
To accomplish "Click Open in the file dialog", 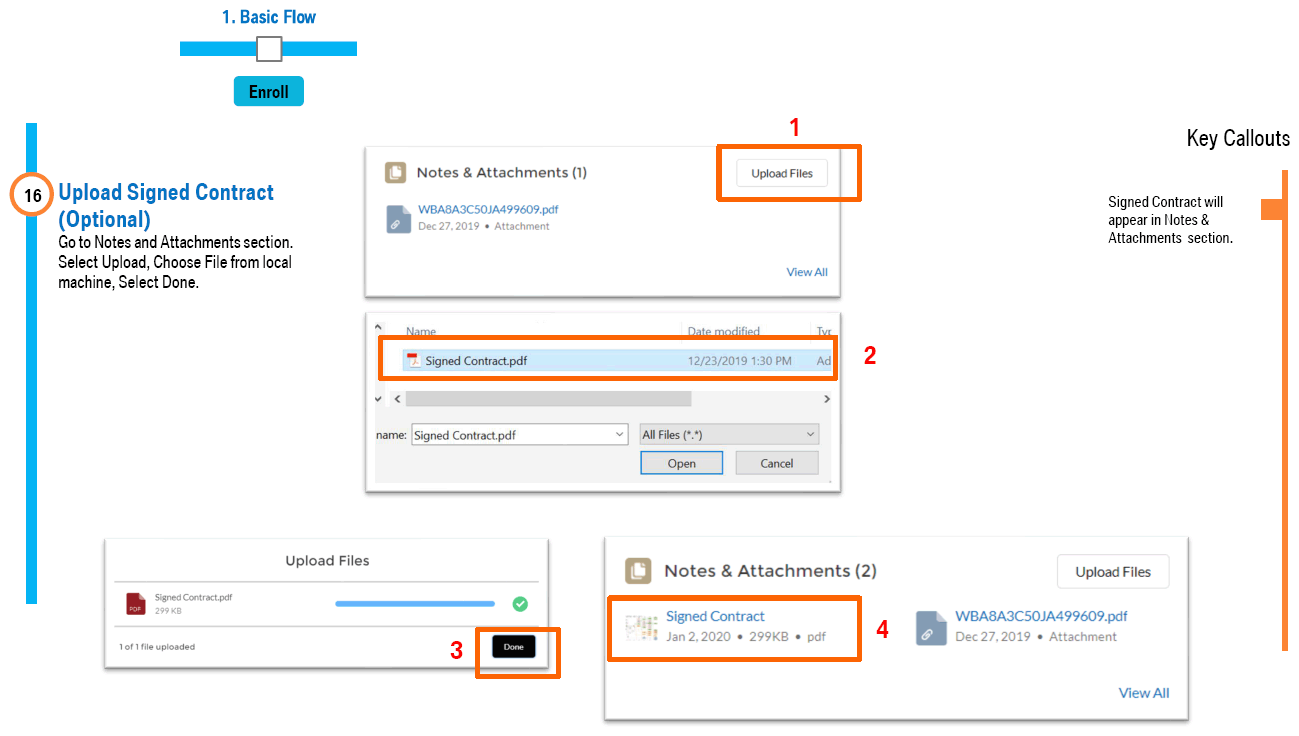I will click(x=682, y=463).
